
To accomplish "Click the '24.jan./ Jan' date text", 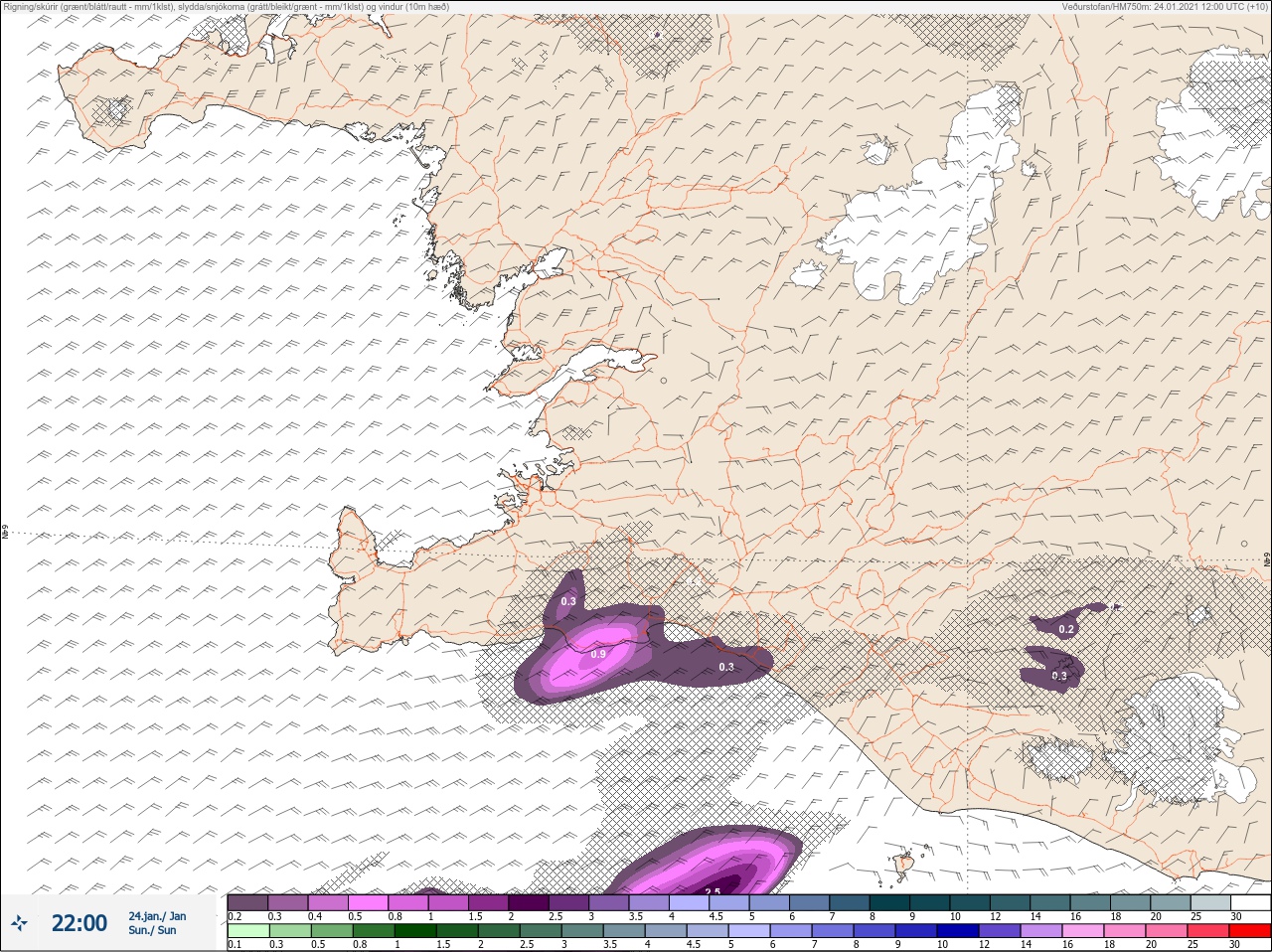I will click(x=157, y=916).
